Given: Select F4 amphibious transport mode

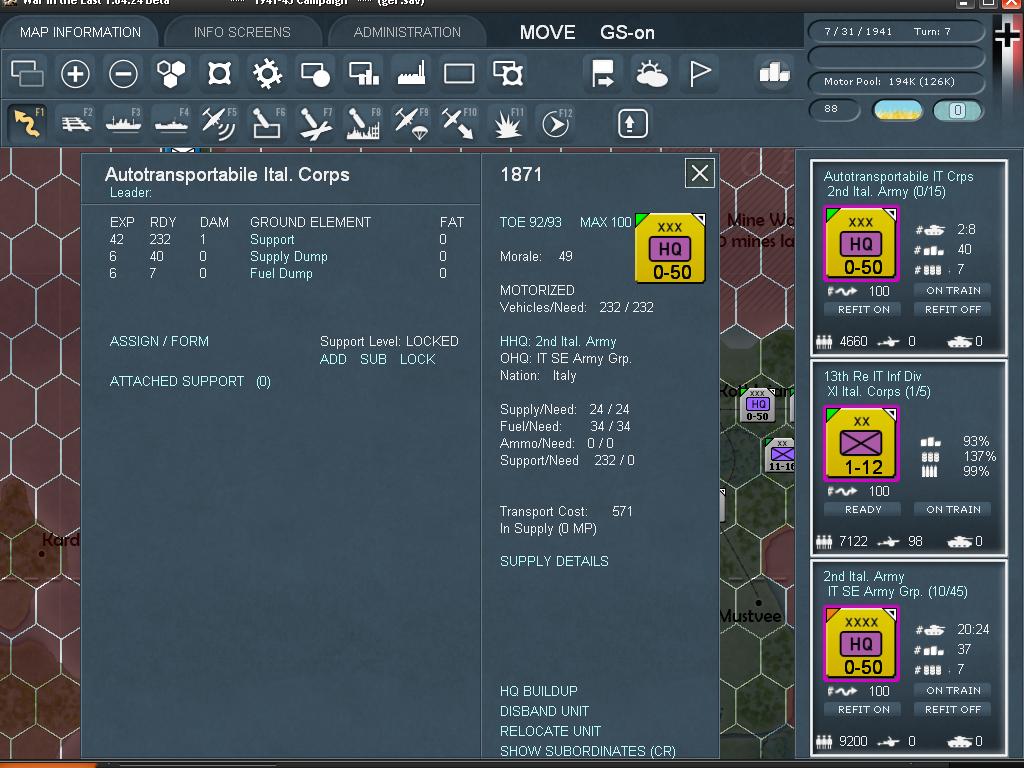Looking at the screenshot, I should tap(171, 123).
